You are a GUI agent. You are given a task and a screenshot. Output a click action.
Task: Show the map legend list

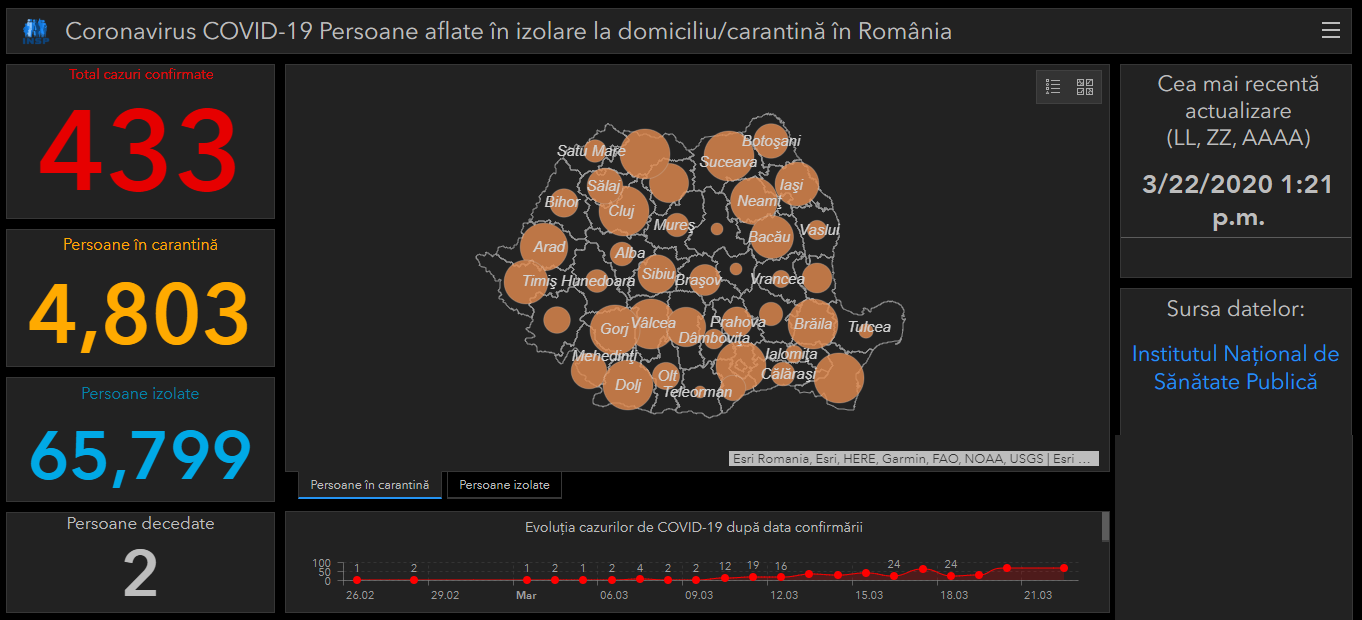coord(1053,87)
